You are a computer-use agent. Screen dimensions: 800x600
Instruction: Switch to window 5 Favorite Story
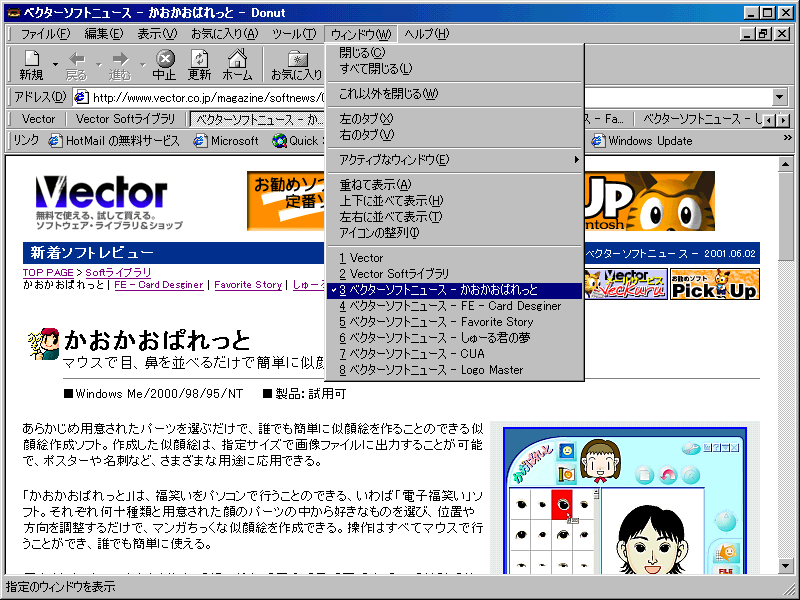pyautogui.click(x=455, y=322)
